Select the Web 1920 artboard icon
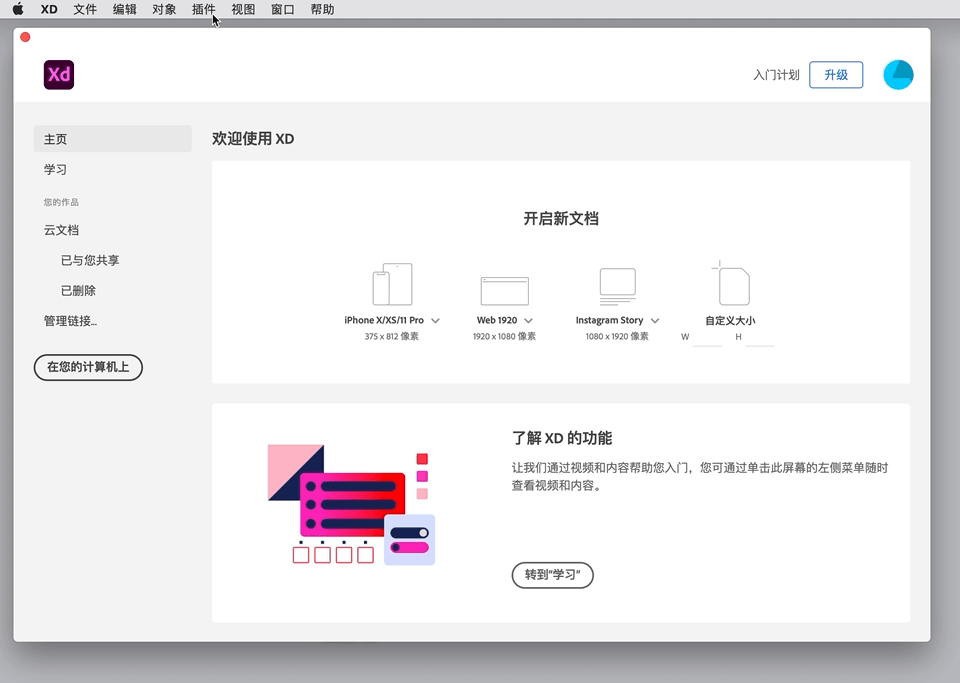This screenshot has width=960, height=683. (504, 291)
